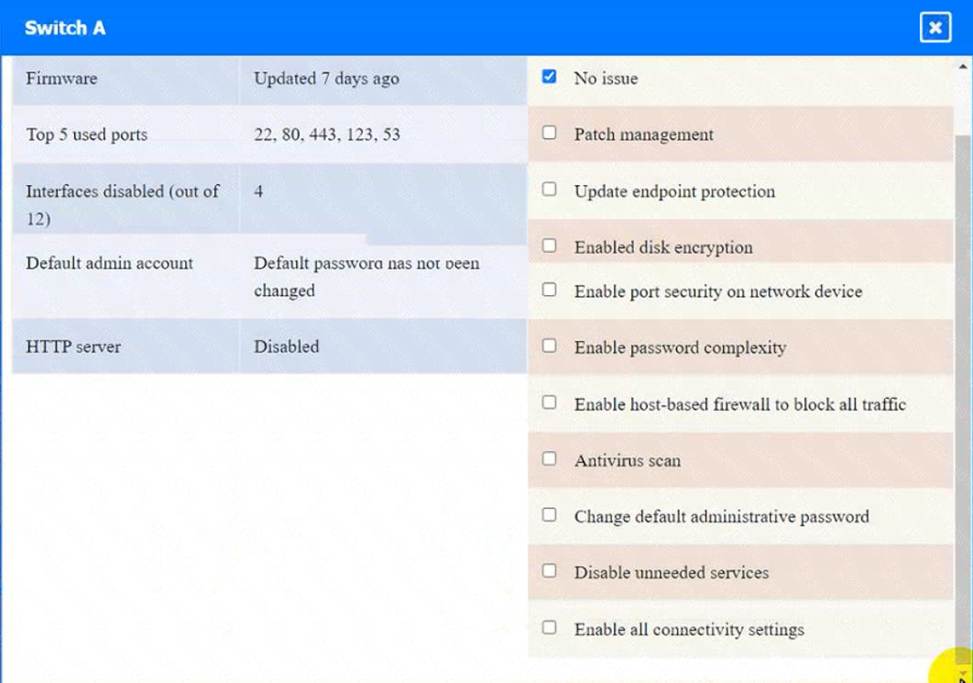Check Enable password complexity

(x=549, y=346)
